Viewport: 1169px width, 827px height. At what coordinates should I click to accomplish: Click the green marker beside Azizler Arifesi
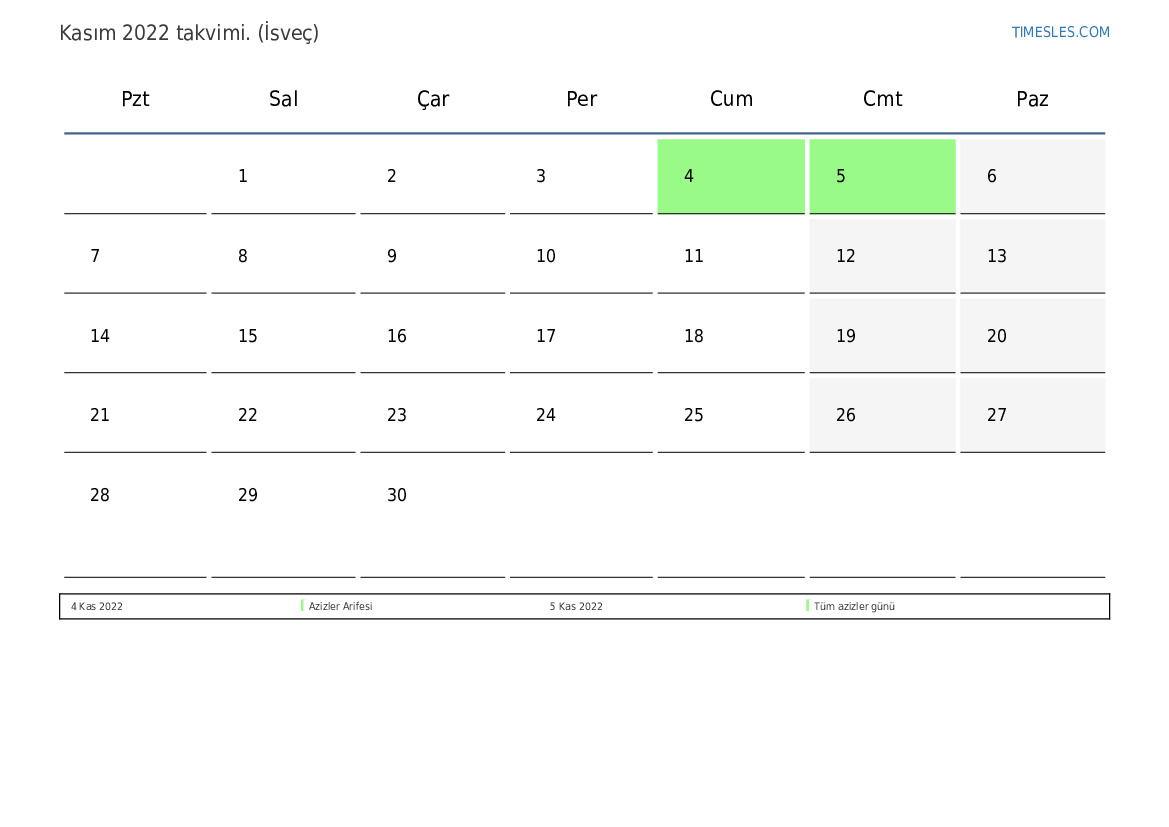point(302,606)
